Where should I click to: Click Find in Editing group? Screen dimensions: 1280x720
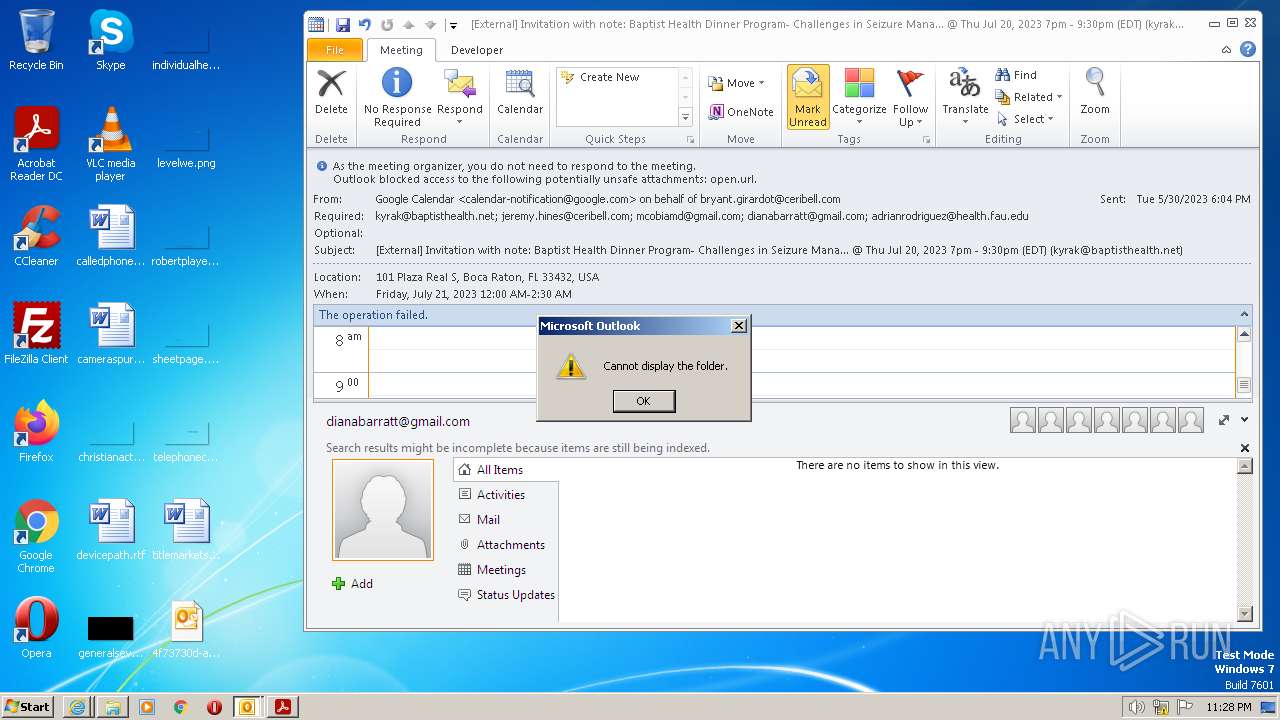[x=1016, y=75]
